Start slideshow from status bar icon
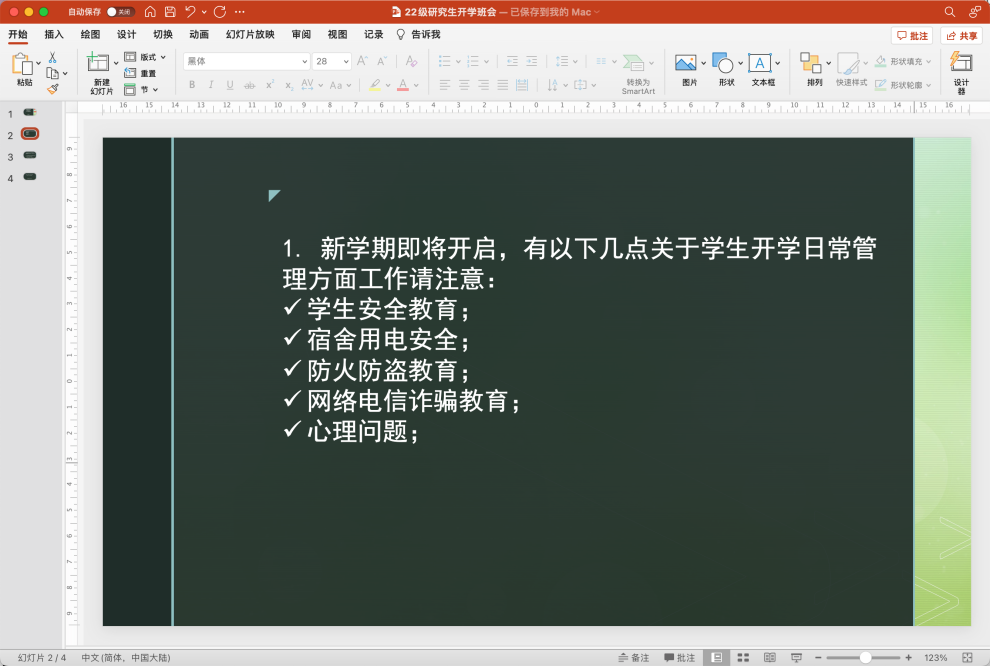 point(796,657)
